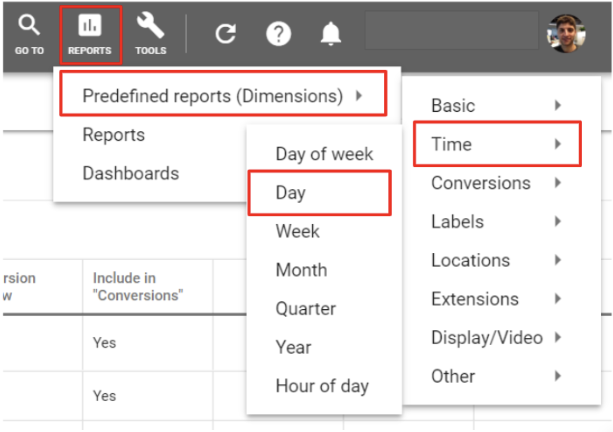Expand the Conversions submenu

coord(497,183)
